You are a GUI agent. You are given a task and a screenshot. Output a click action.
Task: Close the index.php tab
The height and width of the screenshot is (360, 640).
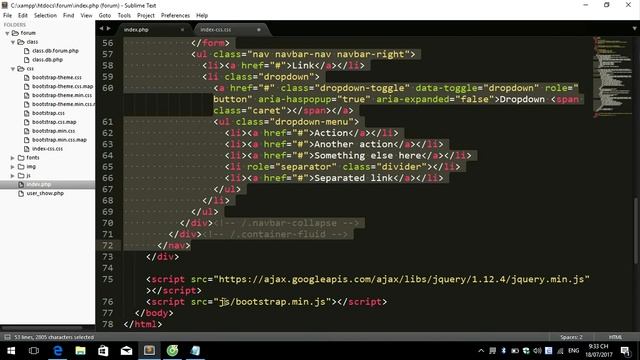(182, 30)
